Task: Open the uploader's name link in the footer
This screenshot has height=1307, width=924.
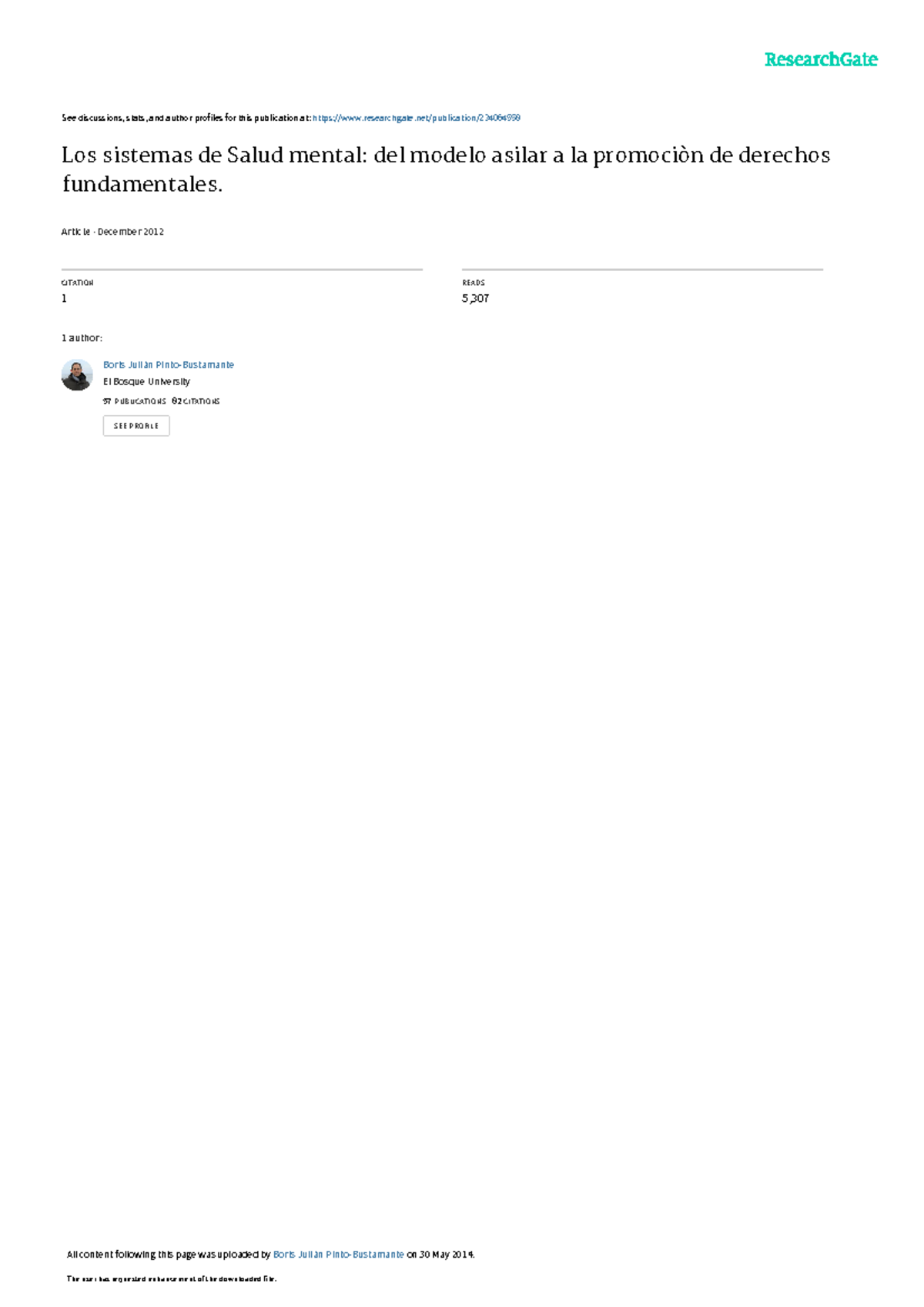Action: tap(339, 1255)
